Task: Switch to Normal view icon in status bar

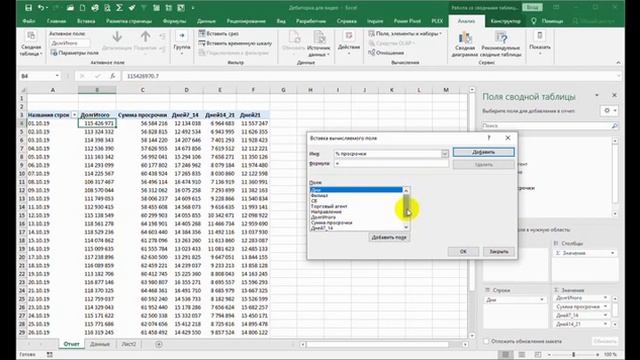Action: (x=505, y=354)
